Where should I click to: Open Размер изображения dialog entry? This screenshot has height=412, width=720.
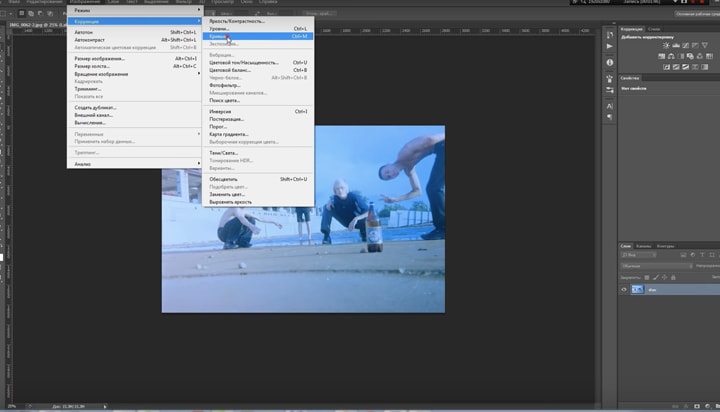pyautogui.click(x=135, y=59)
